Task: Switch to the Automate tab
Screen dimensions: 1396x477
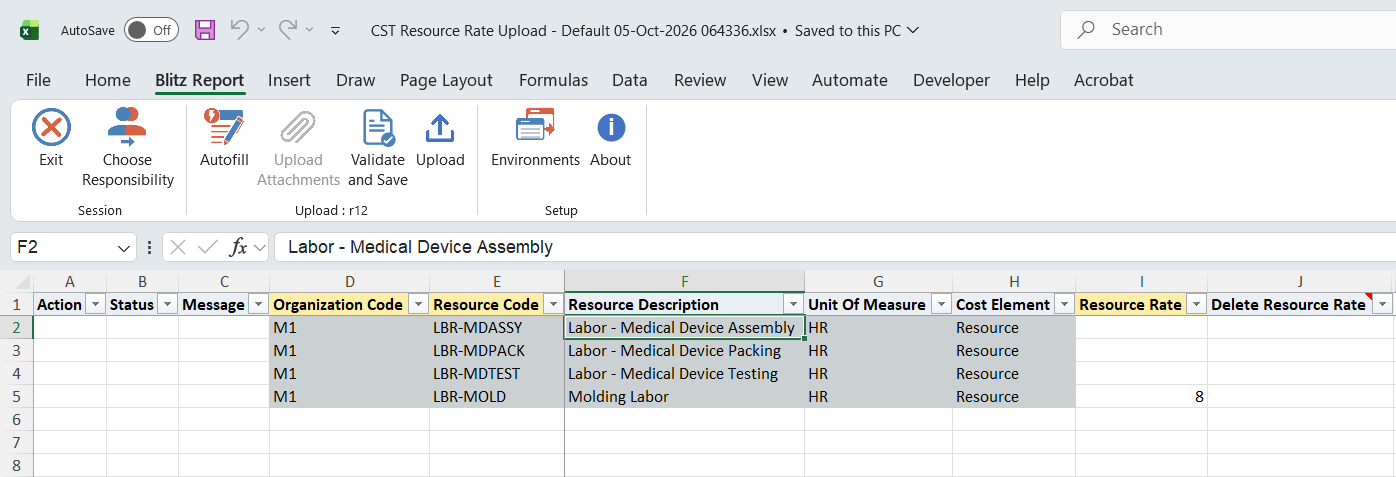Action: click(x=850, y=80)
